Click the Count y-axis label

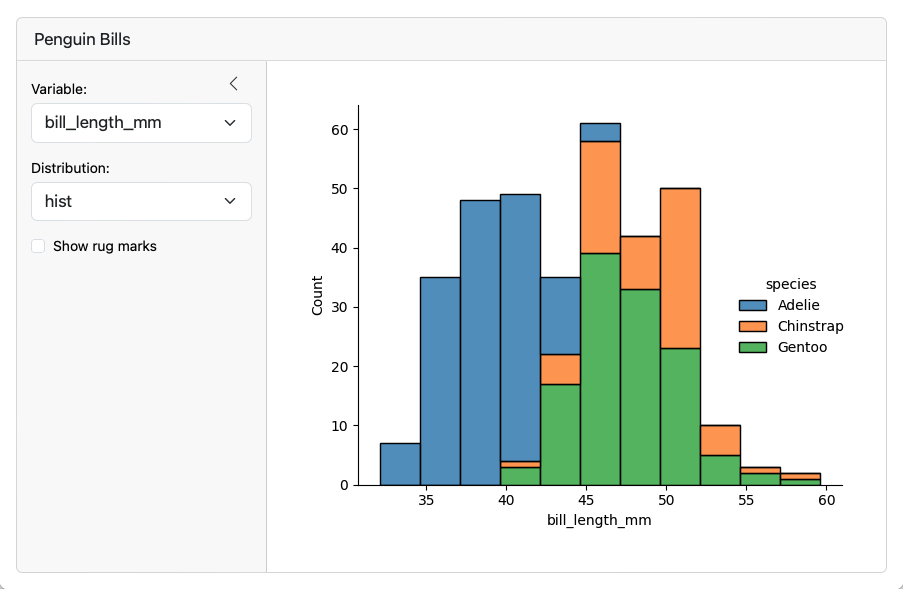(315, 294)
